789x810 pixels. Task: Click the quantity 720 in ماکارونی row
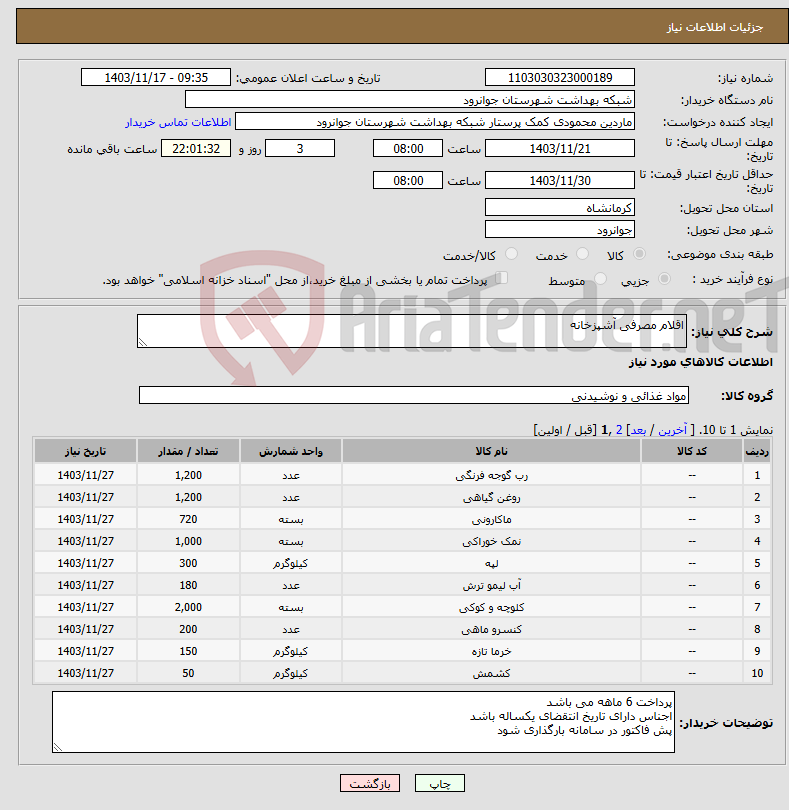click(x=188, y=519)
